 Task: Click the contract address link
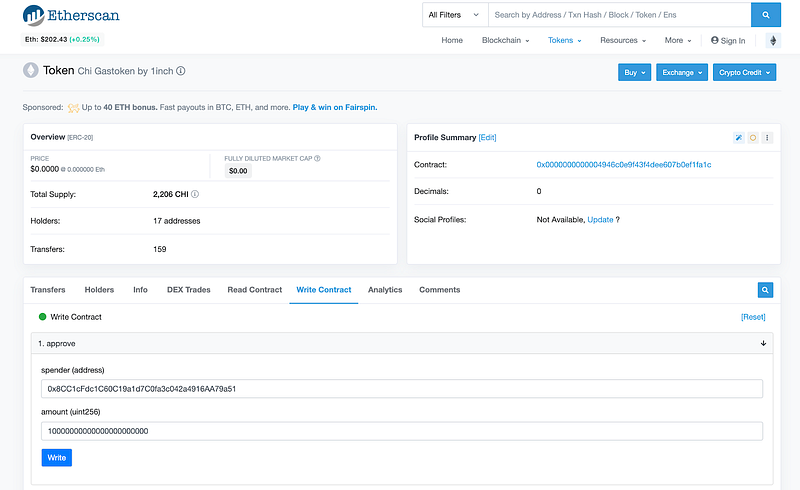point(623,164)
